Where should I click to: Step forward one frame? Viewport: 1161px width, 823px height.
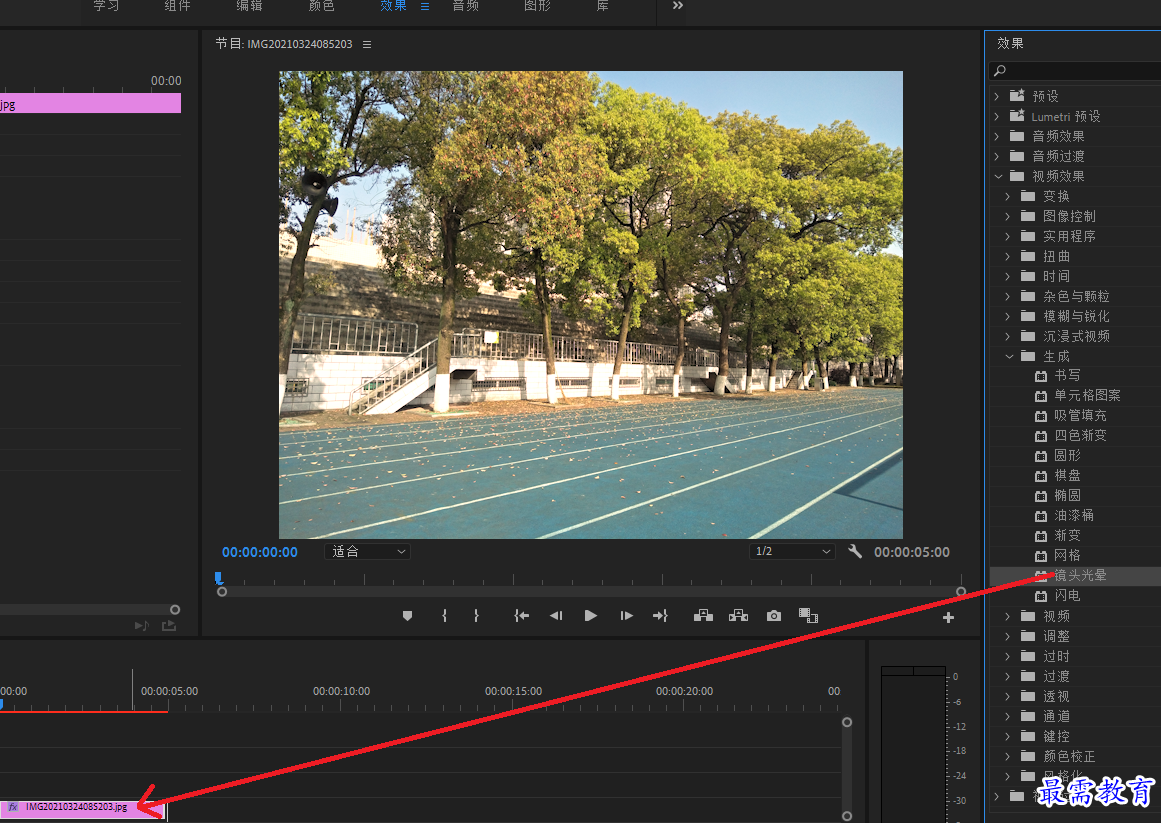[x=626, y=616]
